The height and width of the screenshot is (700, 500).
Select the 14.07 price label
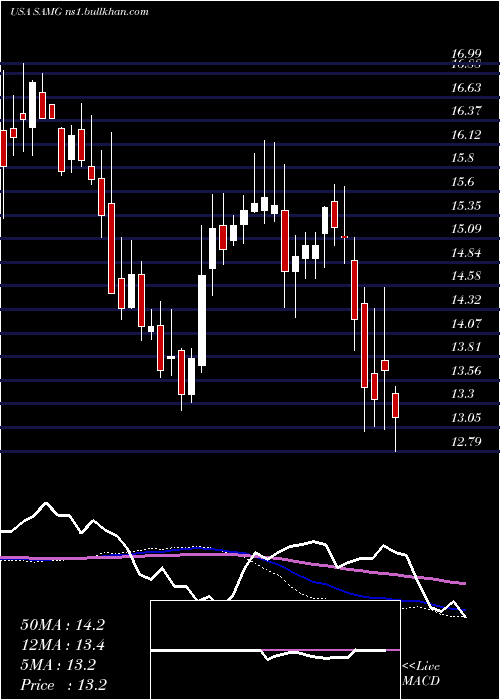point(466,323)
